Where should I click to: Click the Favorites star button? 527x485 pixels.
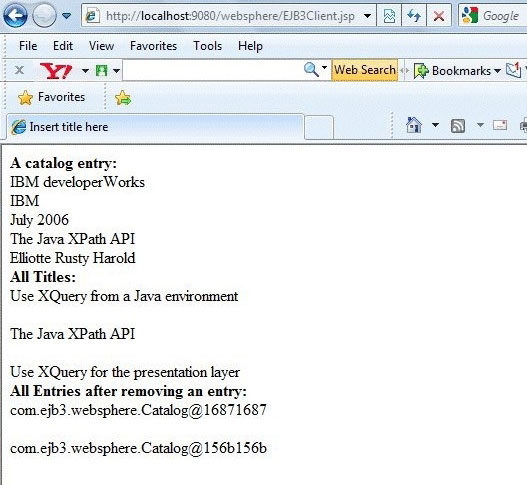(51, 97)
